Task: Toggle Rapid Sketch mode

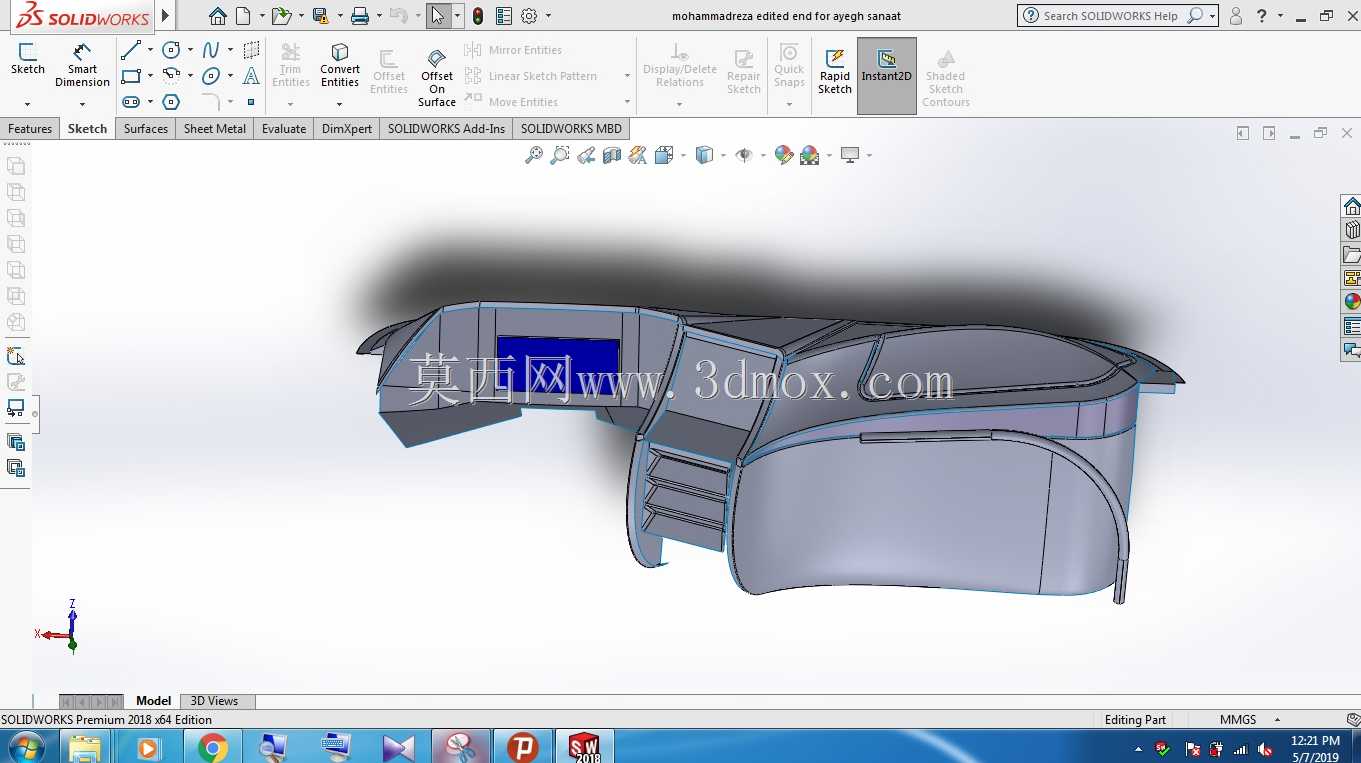Action: pos(835,72)
